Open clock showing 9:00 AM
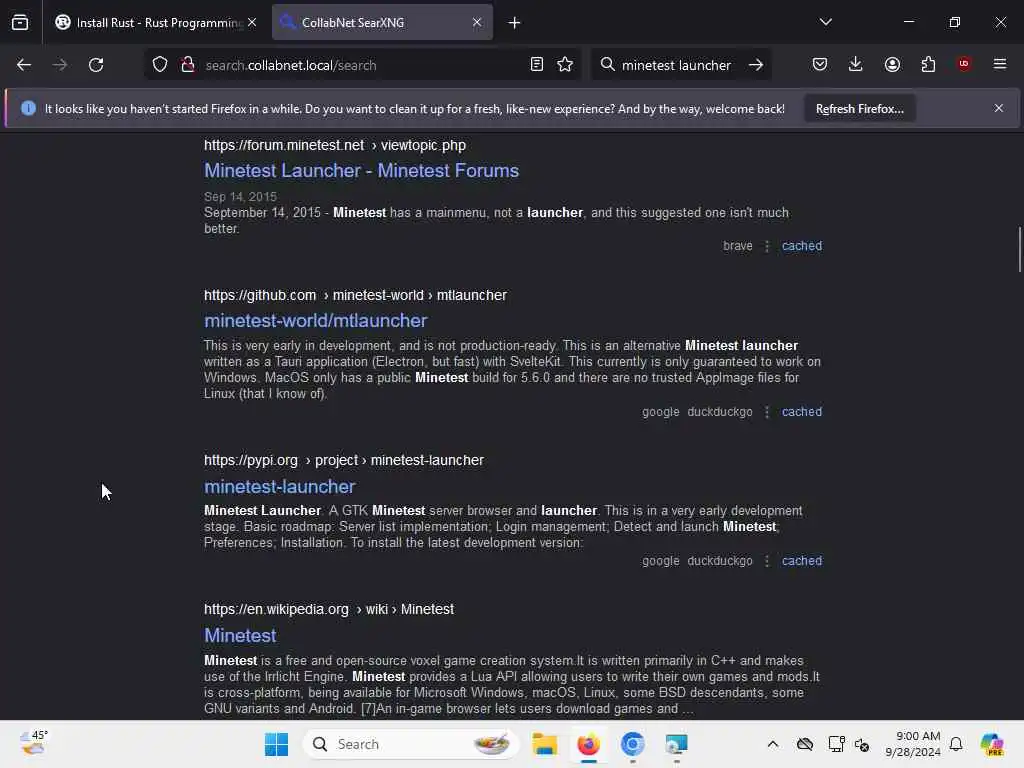Screen dimensions: 1024x768 (x=912, y=744)
